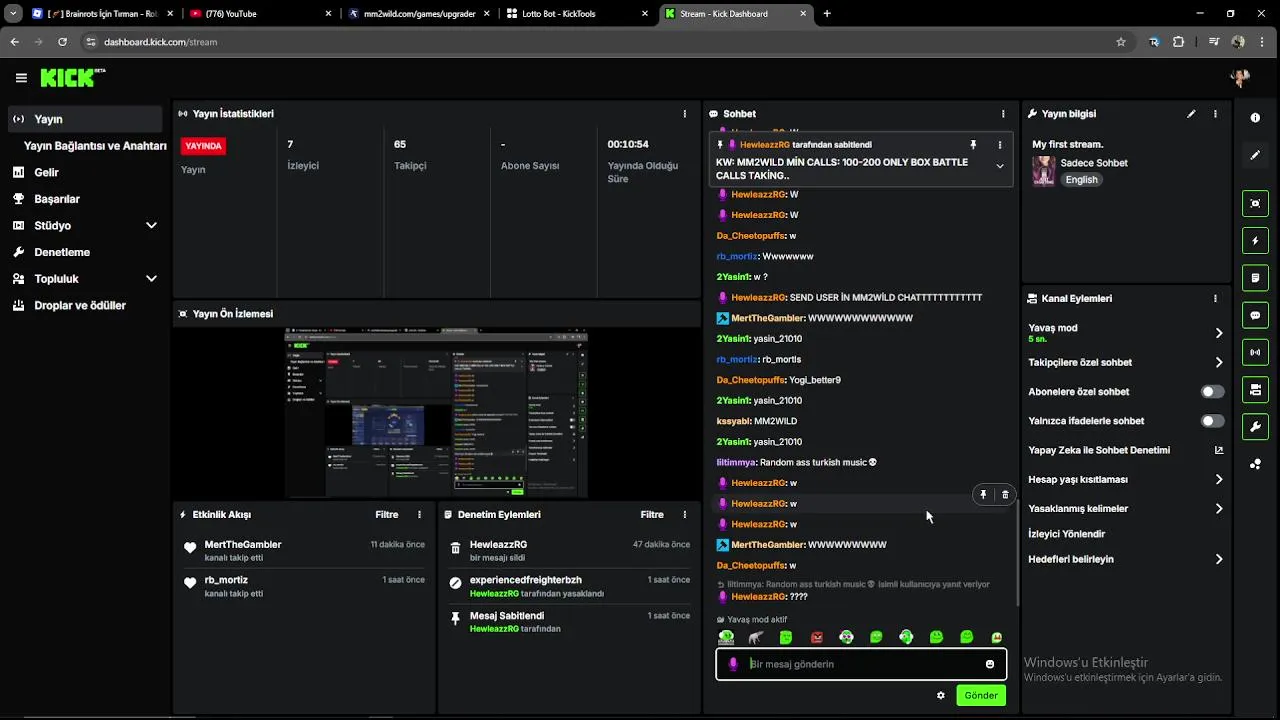Open the Etkinlik Akışı three-dot menu
This screenshot has width=1280, height=720.
[x=419, y=515]
